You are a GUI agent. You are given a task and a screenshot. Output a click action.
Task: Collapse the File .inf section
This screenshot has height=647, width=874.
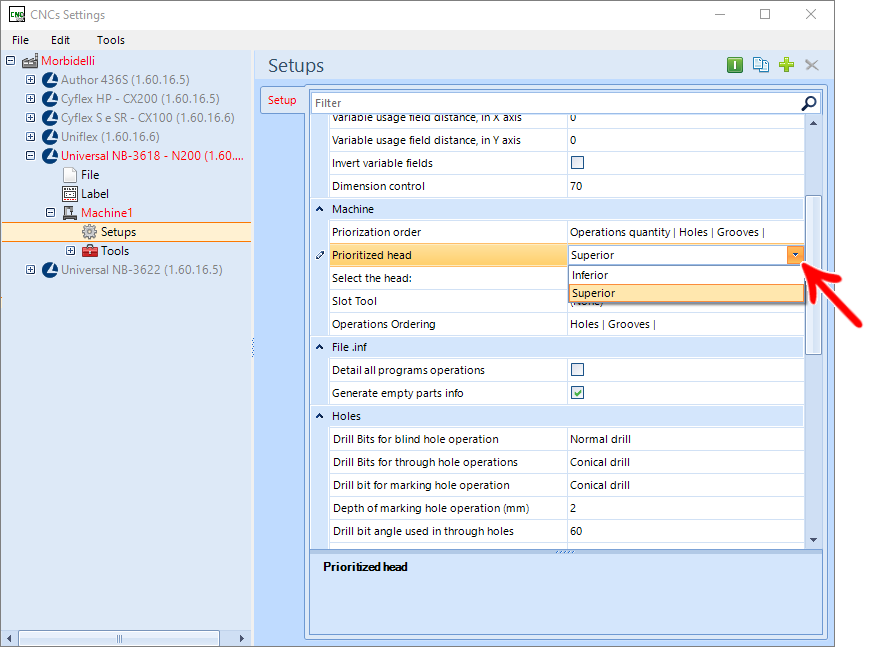tap(319, 347)
